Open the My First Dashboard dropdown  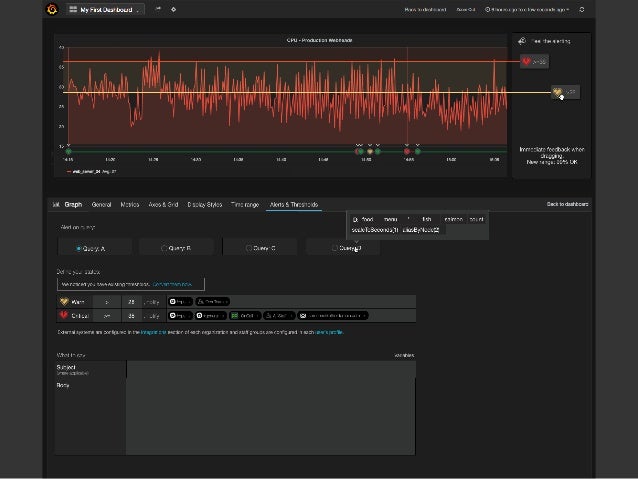(106, 9)
